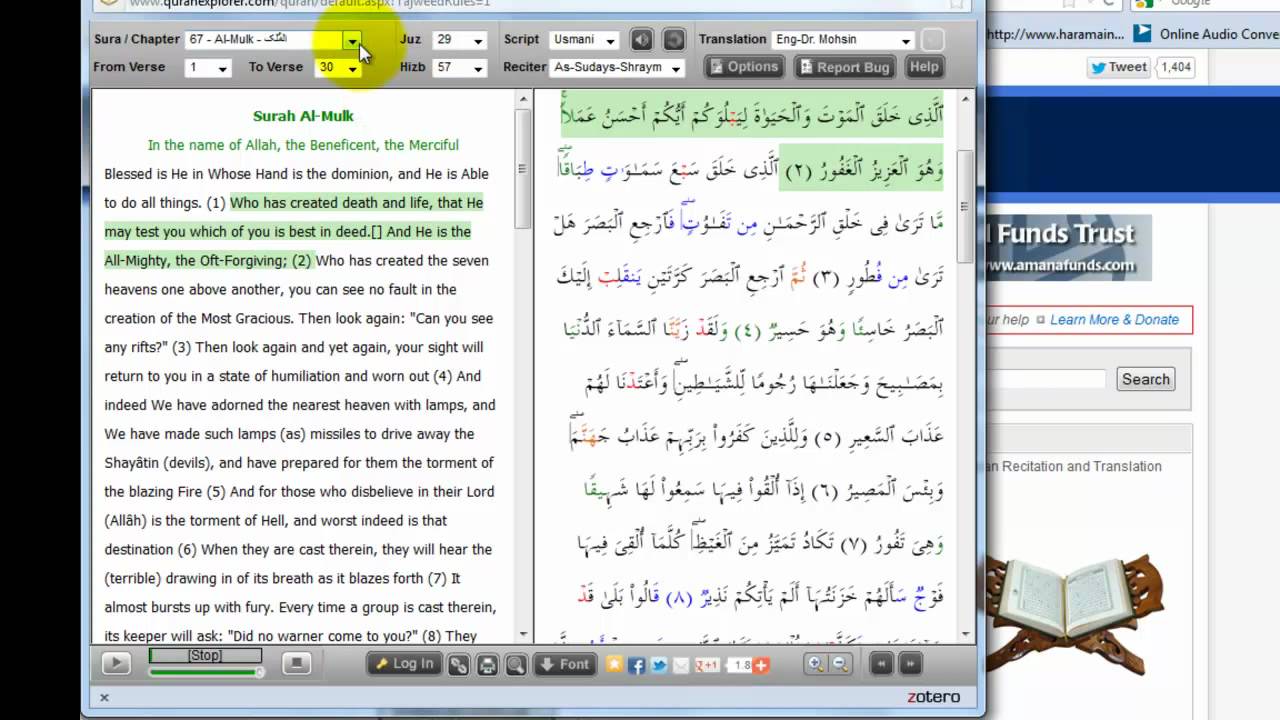This screenshot has height=720, width=1280.
Task: Click the gray icon right of speaker
Action: (674, 40)
